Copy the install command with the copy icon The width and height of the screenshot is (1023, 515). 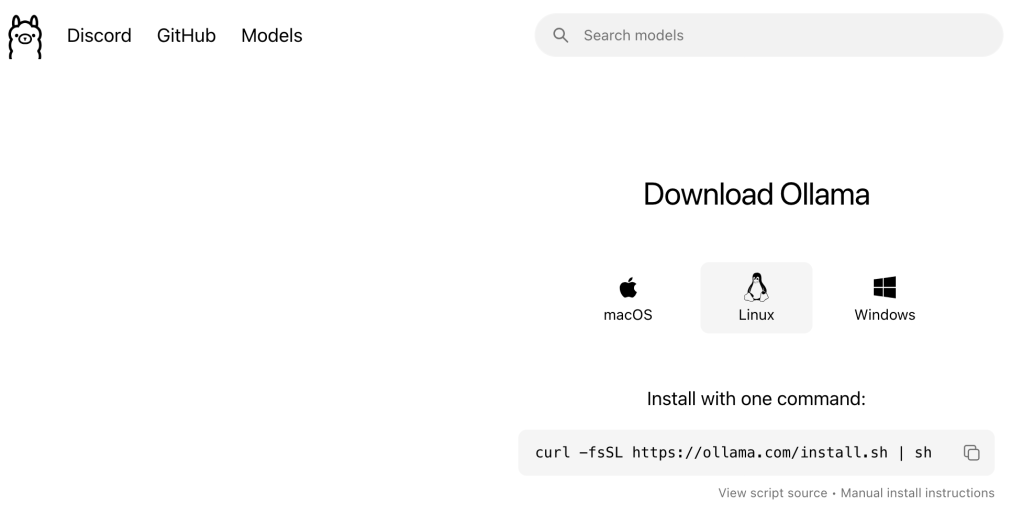[971, 453]
